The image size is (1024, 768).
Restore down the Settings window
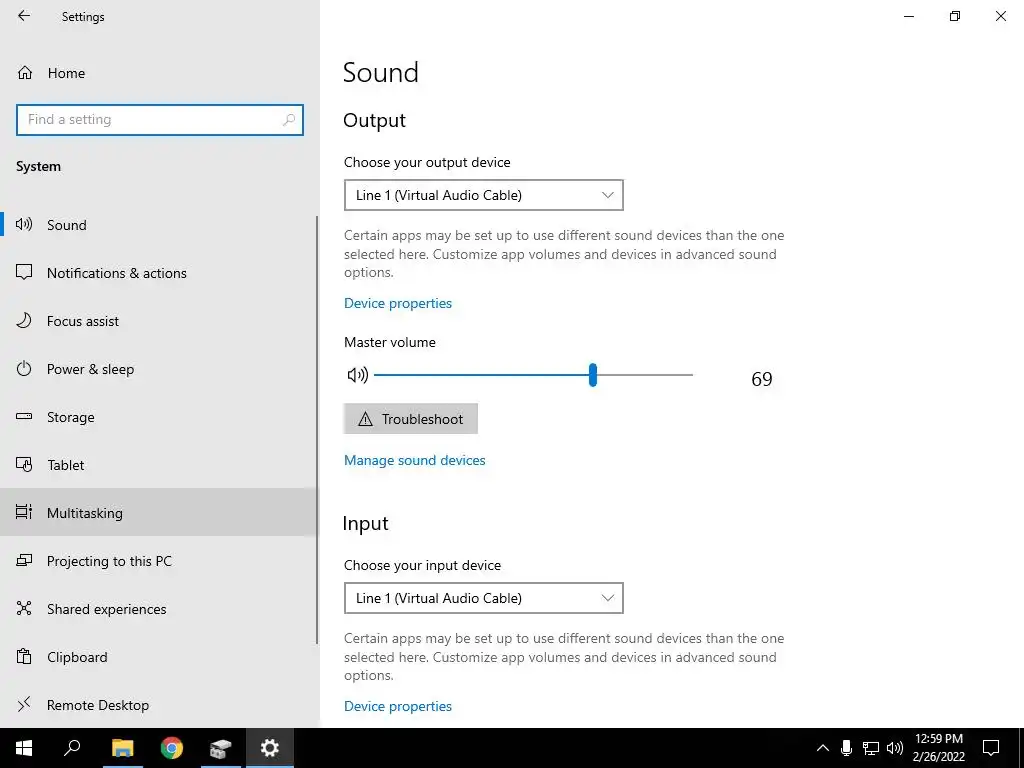(955, 16)
